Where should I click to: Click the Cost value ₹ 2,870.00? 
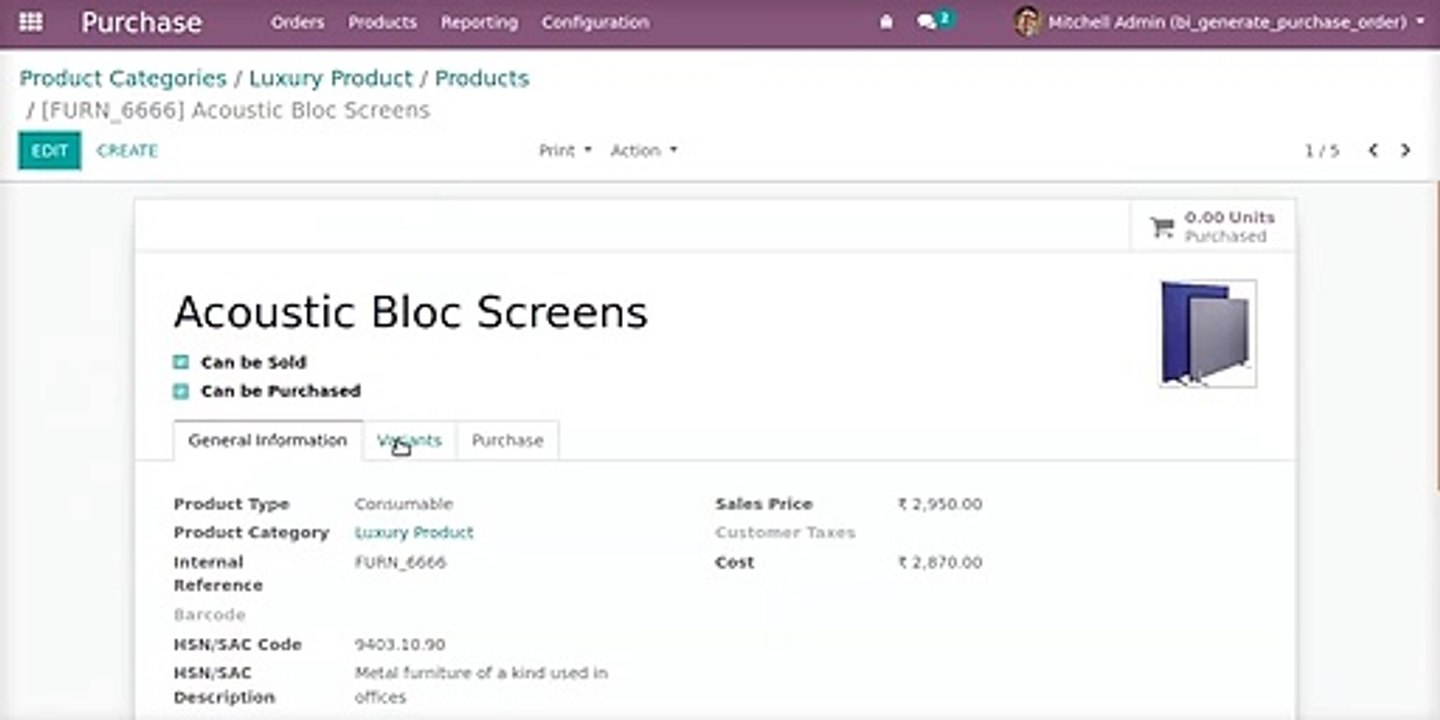click(940, 562)
